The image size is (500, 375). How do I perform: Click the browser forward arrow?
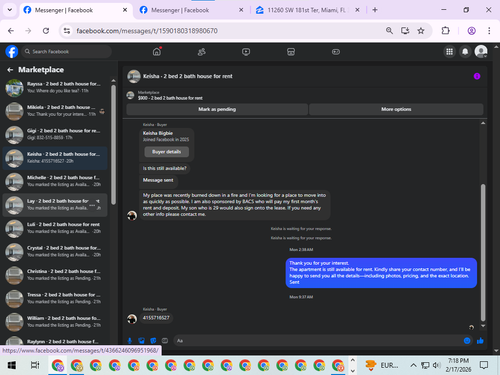[28, 31]
